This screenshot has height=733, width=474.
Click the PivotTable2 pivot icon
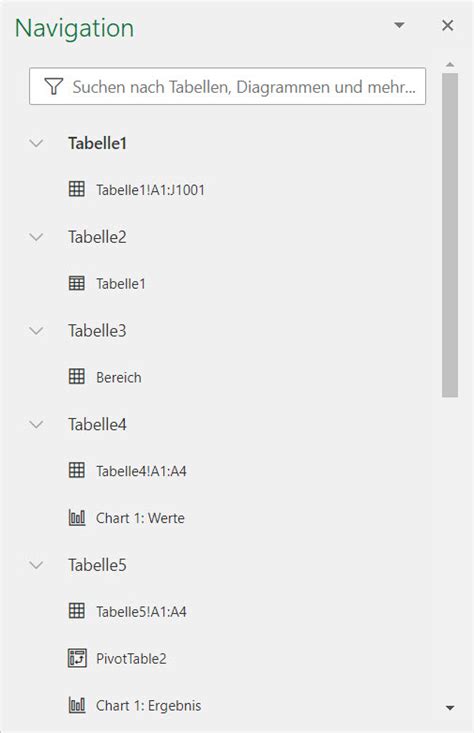77,658
